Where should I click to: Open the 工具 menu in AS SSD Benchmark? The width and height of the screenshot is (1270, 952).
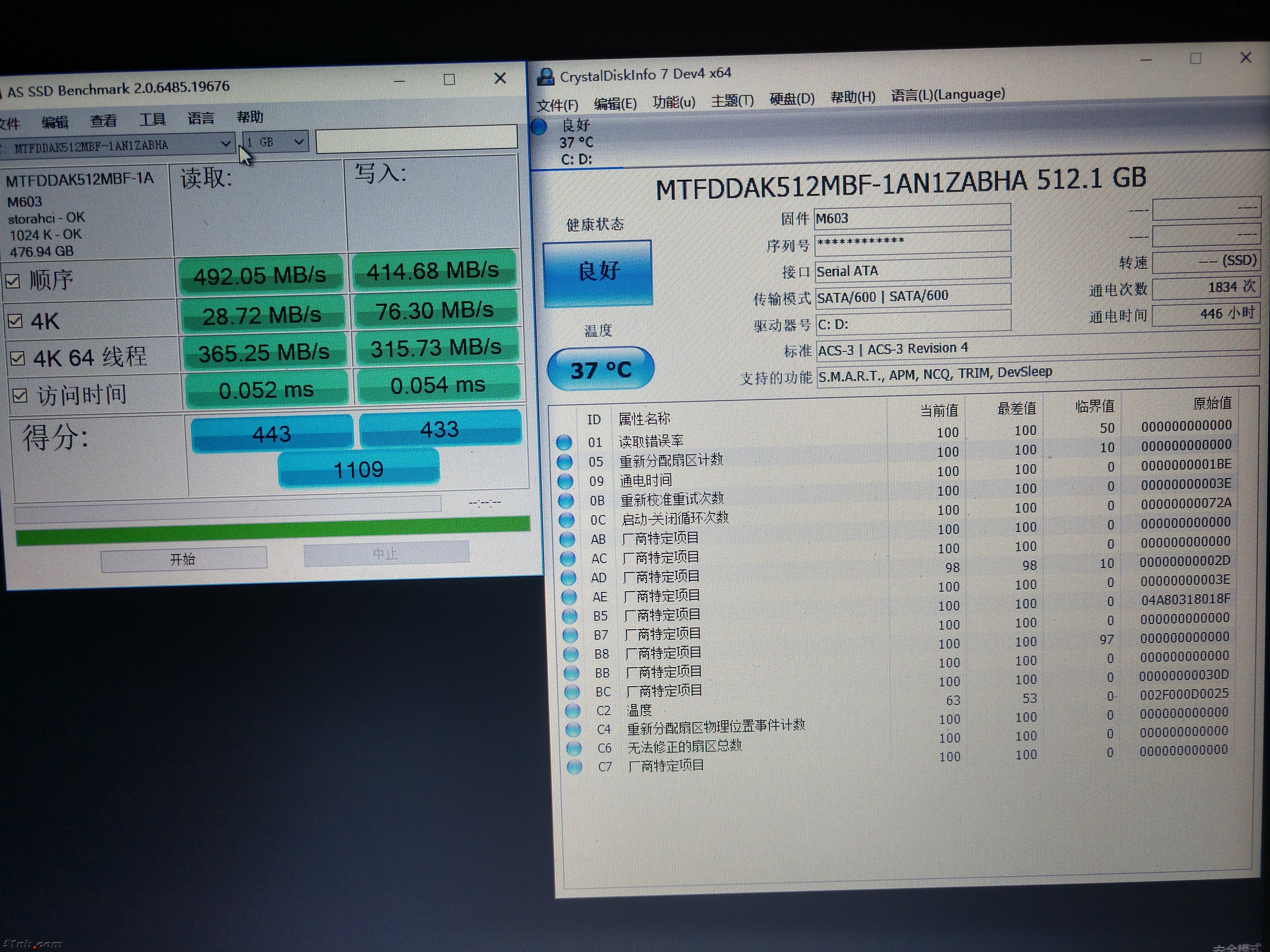tap(152, 119)
